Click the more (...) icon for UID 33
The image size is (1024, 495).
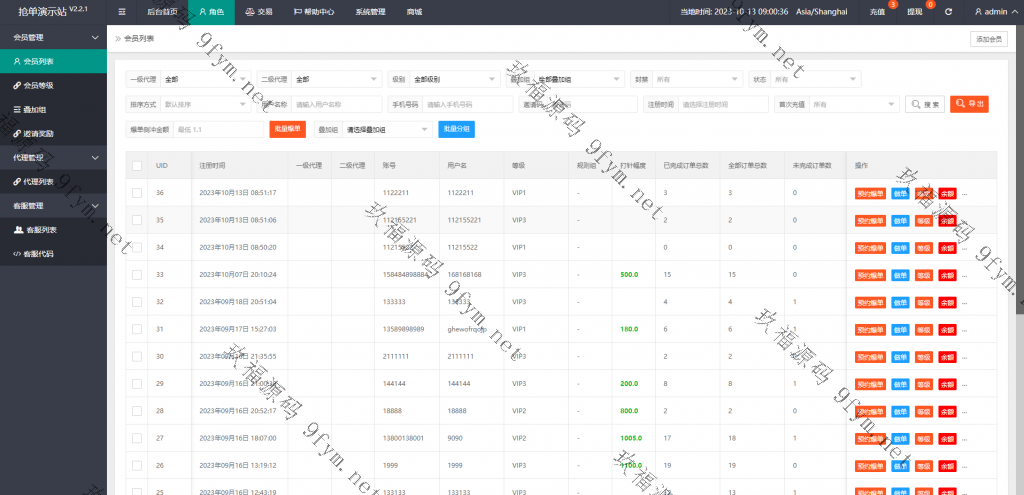pyautogui.click(x=964, y=275)
